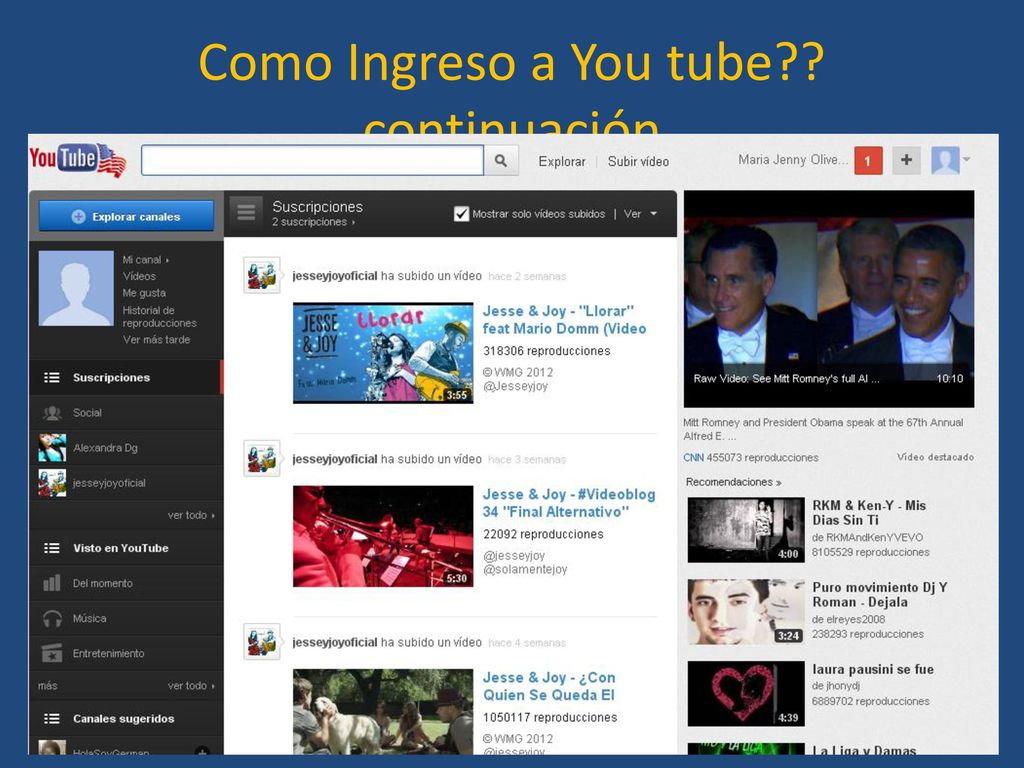Click the jesseyjoyoficial sidebar avatar

[52, 483]
